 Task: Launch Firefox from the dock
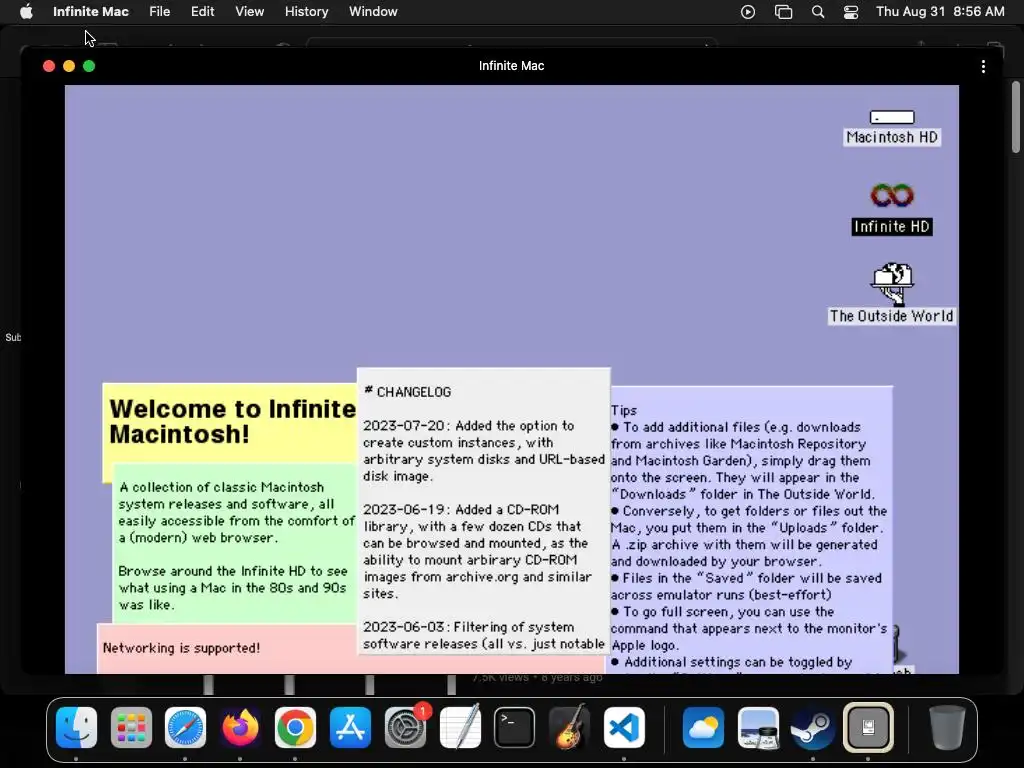tap(240, 727)
